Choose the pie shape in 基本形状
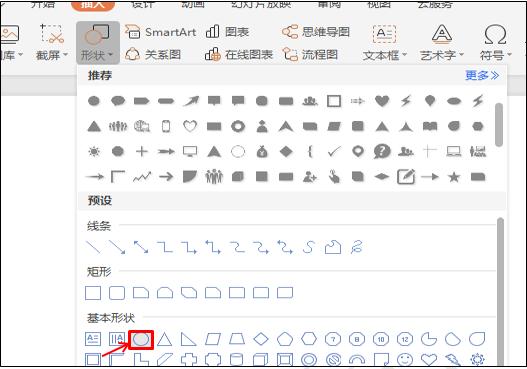 point(429,339)
